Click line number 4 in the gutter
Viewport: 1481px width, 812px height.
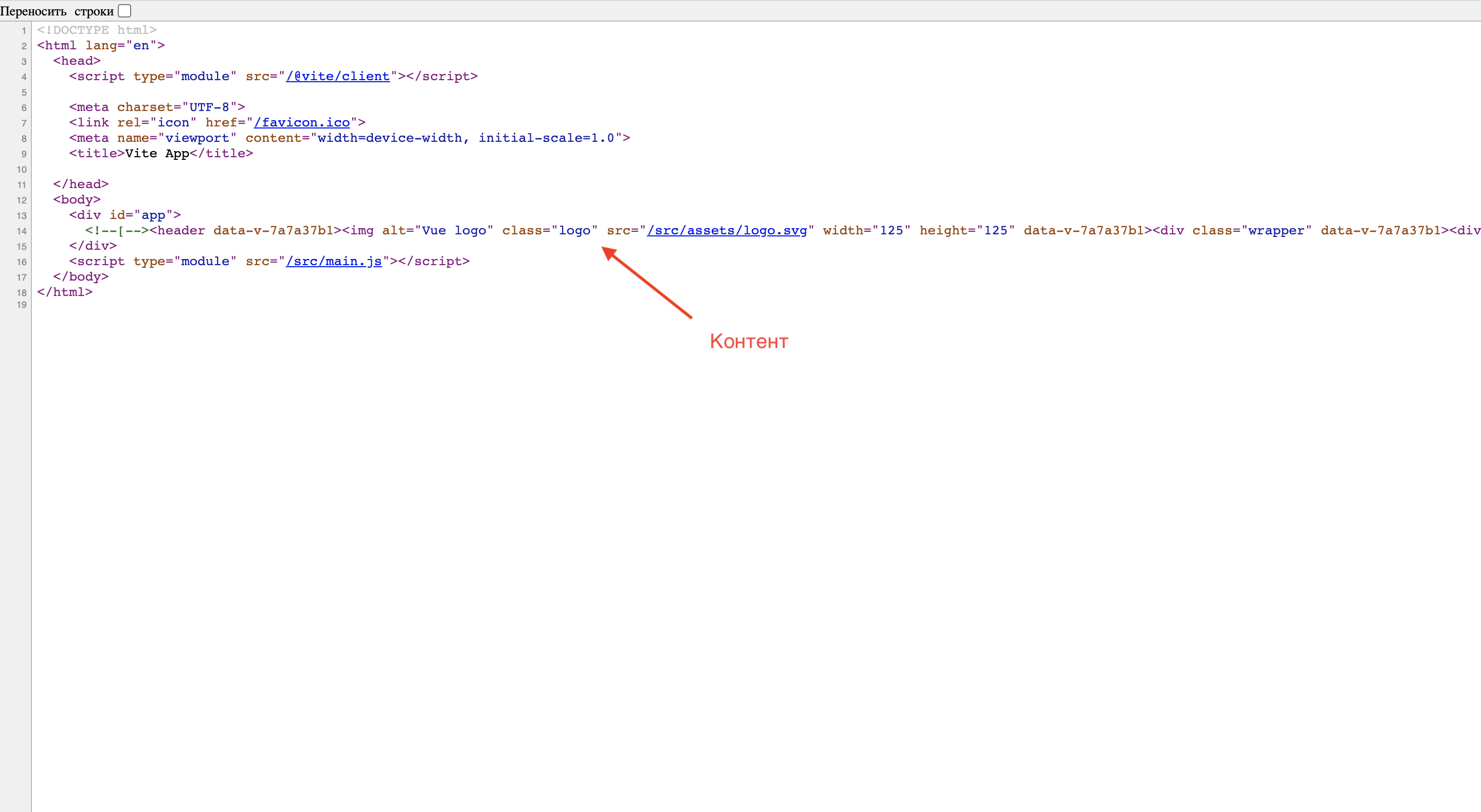point(24,77)
